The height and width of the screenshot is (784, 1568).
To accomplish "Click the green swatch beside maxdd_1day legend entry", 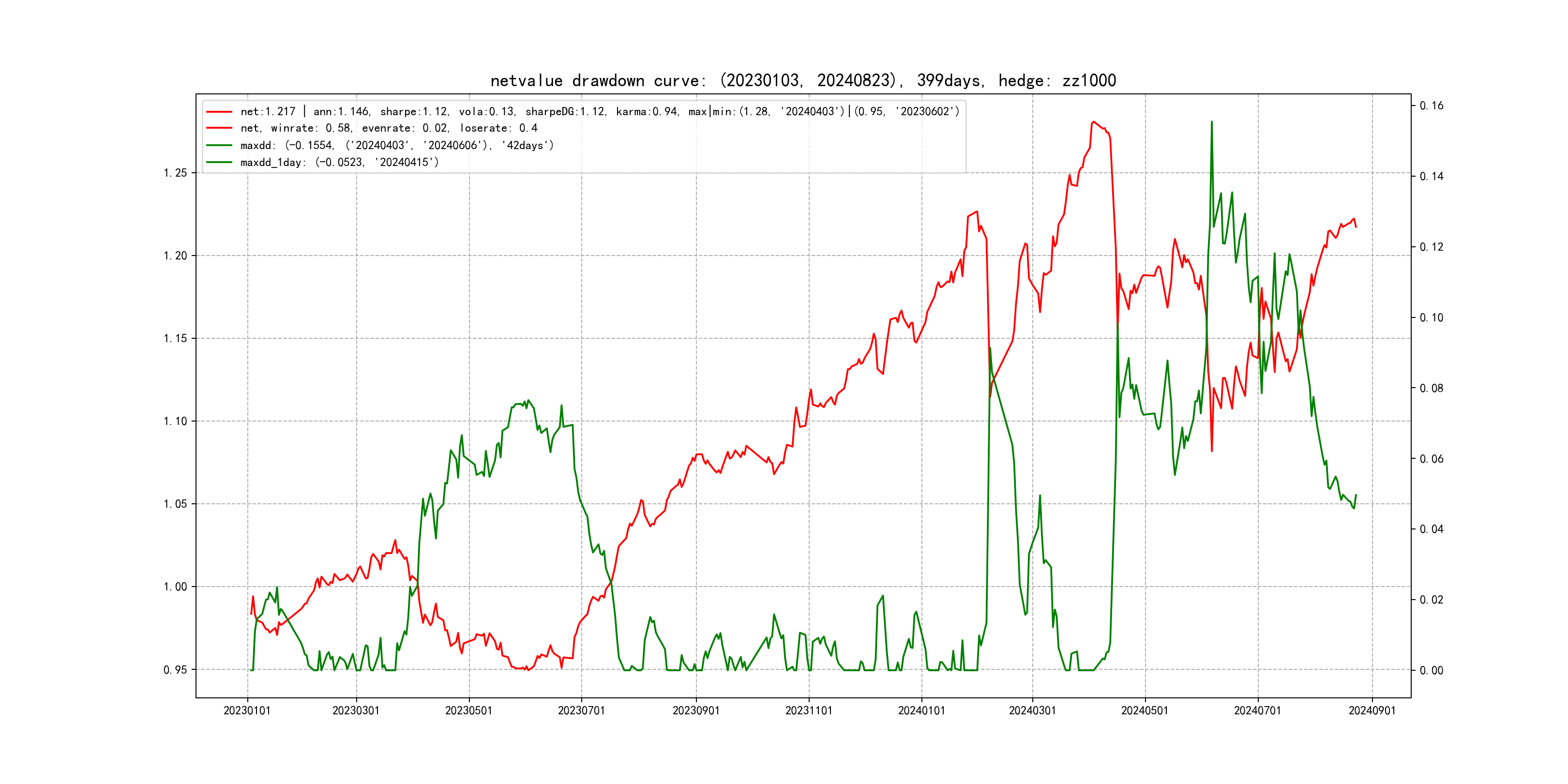I will tap(219, 163).
